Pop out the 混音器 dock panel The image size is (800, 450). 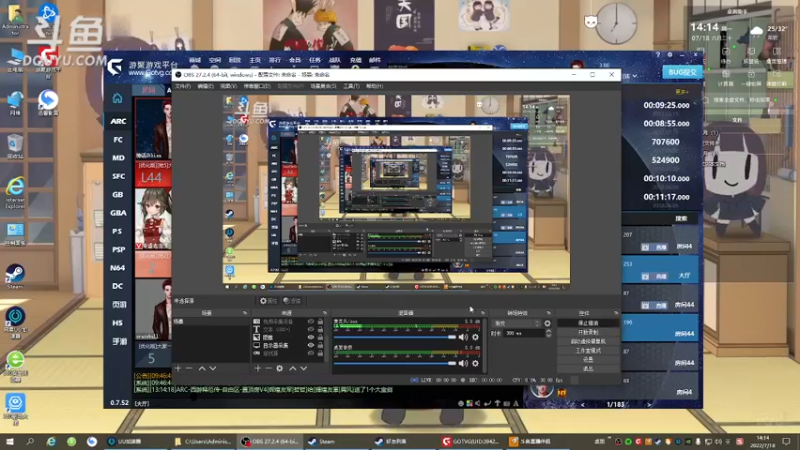click(482, 313)
